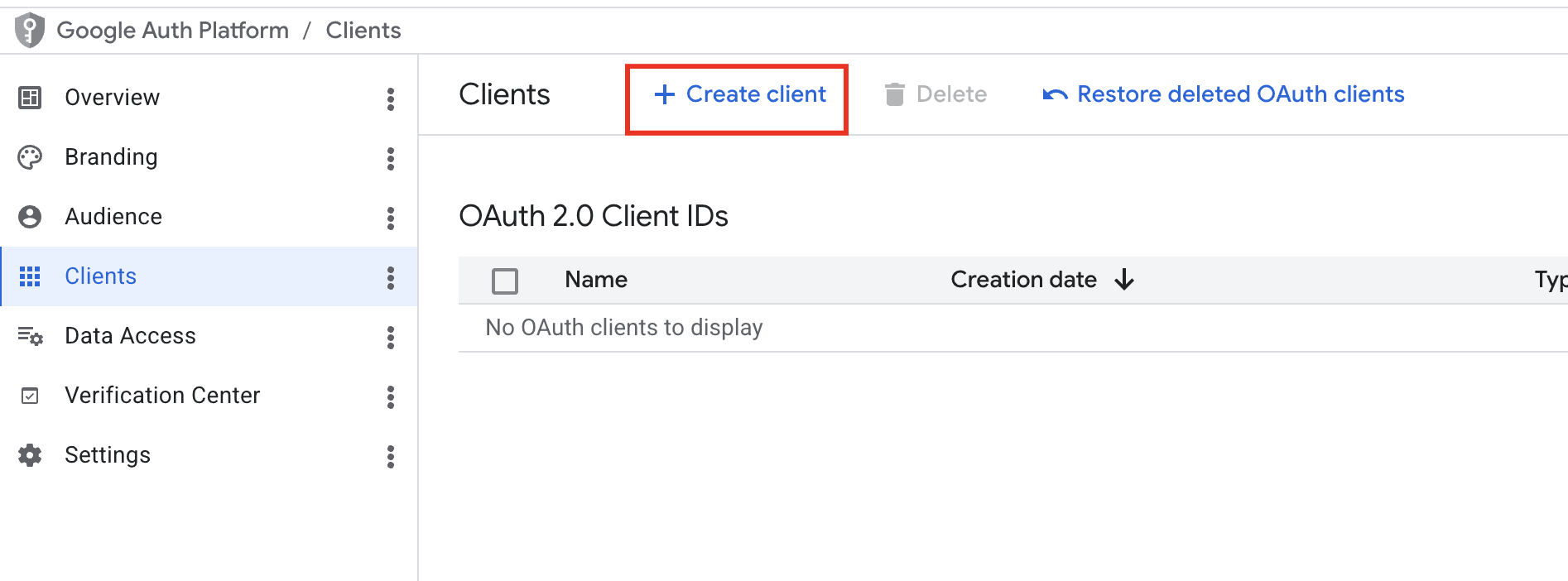The width and height of the screenshot is (1568, 581).
Task: Click the Clients grid icon
Action: coord(30,276)
